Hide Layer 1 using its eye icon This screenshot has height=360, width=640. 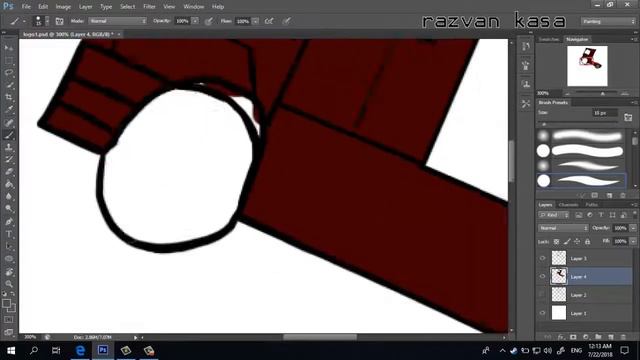point(542,313)
